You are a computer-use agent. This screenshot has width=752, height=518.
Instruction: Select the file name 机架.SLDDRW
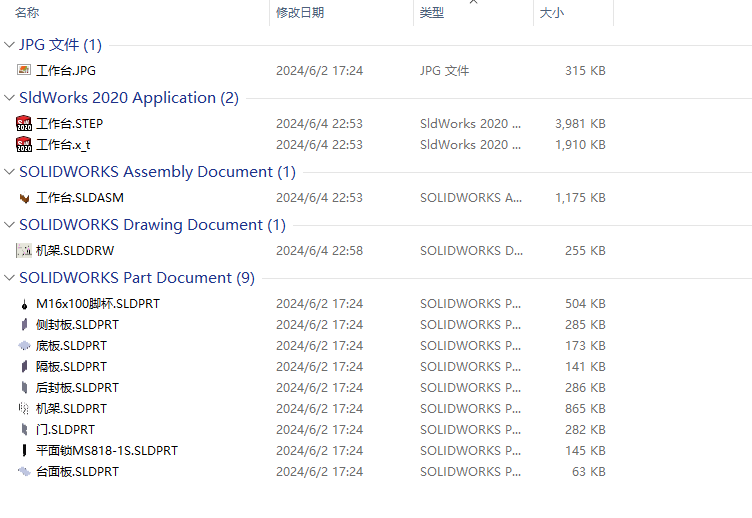(75, 251)
